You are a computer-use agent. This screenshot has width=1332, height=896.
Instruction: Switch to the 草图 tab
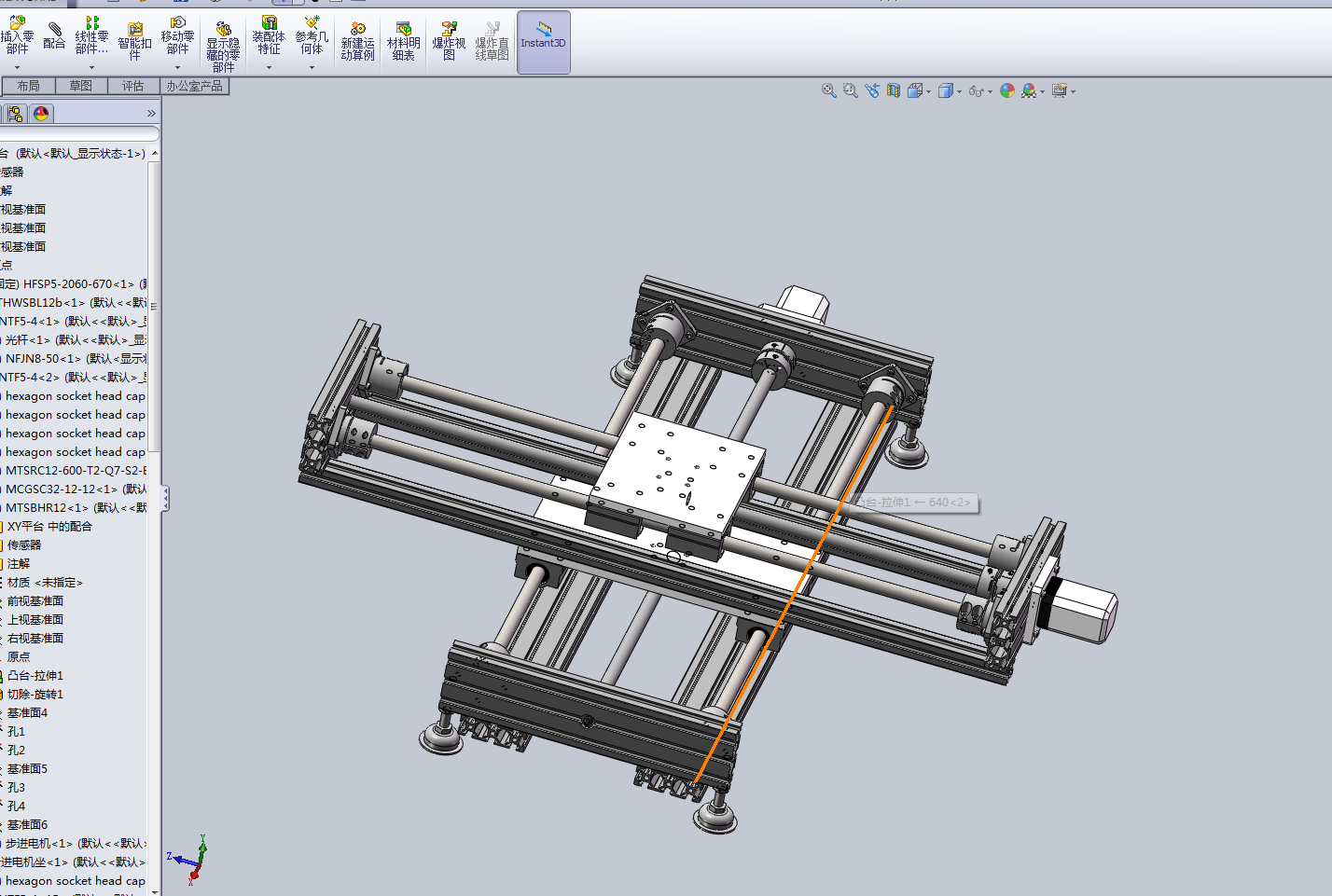point(81,86)
